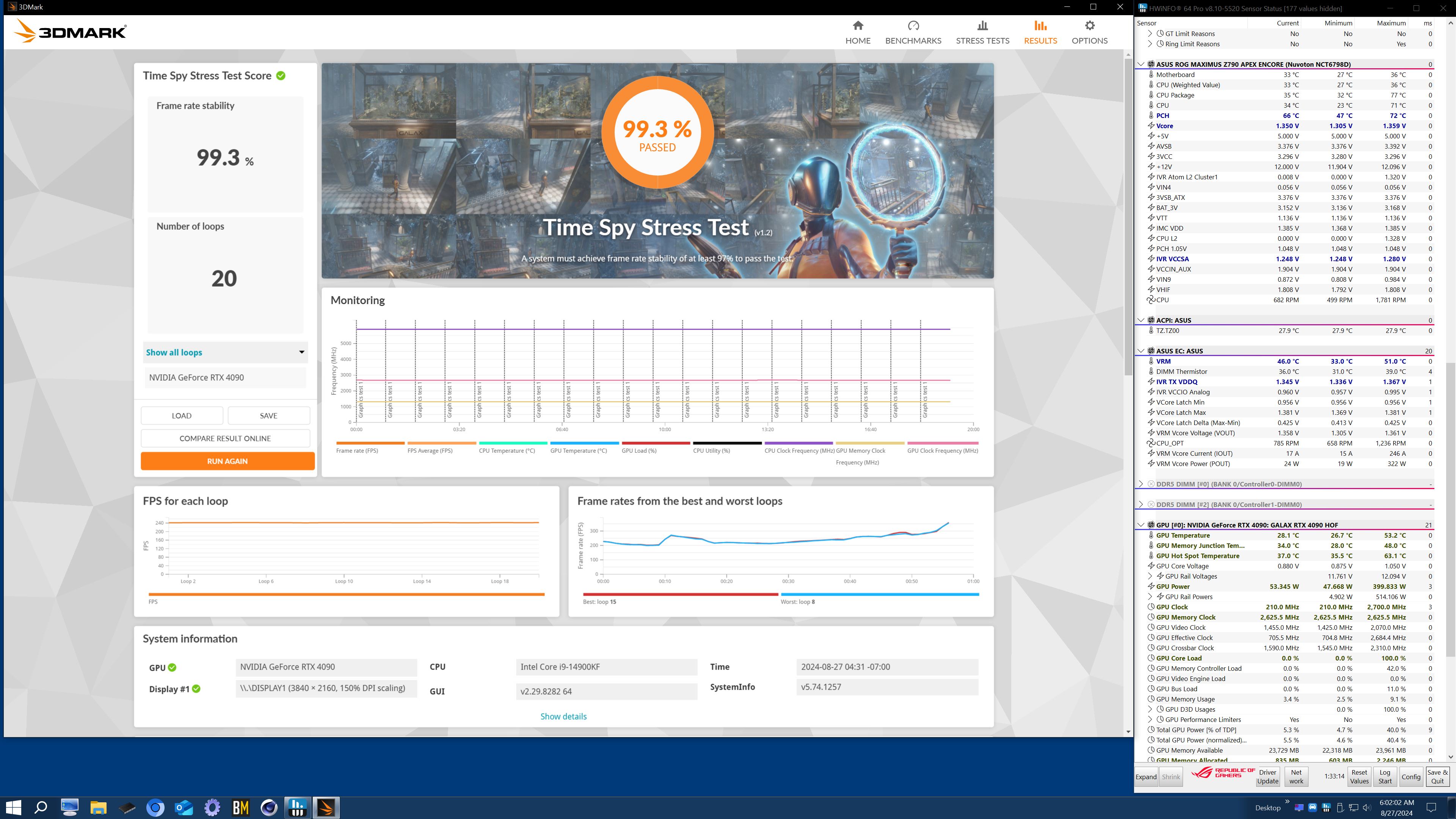The height and width of the screenshot is (819, 1456).
Task: Click the Expand button in HWiNFO
Action: 1146,777
